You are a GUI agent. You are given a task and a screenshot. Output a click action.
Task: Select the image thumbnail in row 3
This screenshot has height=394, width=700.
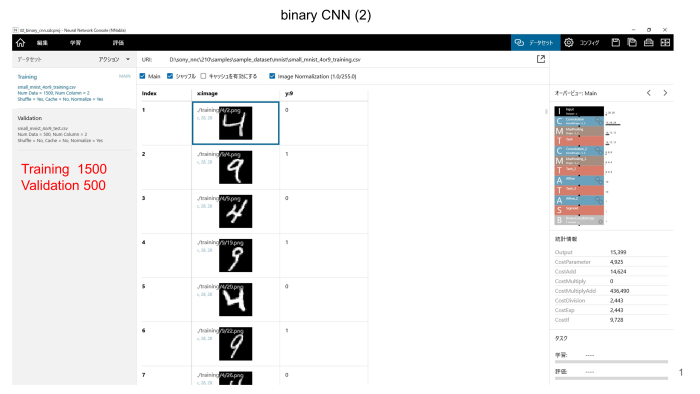point(235,212)
